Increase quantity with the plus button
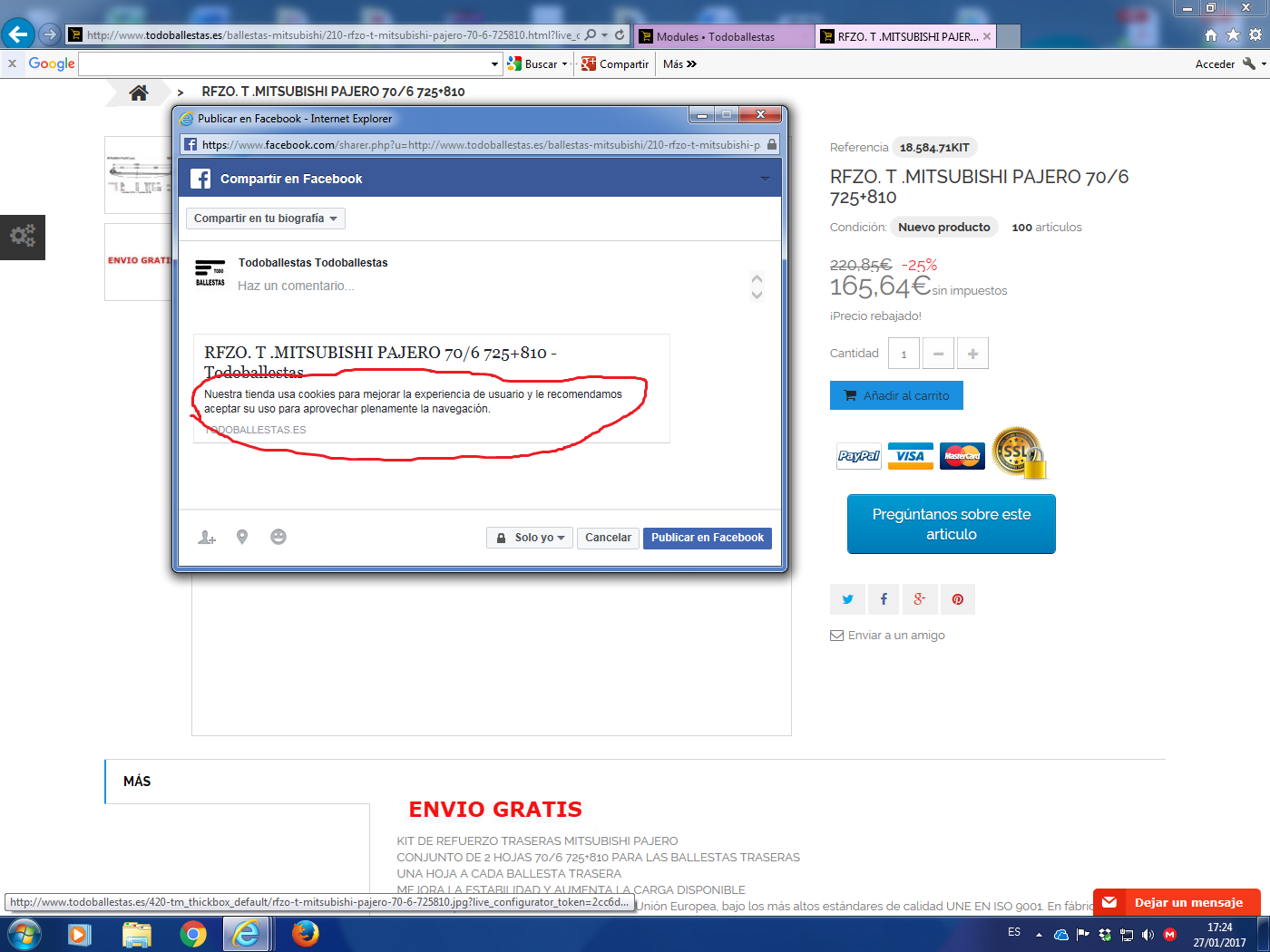Screen dimensions: 1270x952 [972, 354]
